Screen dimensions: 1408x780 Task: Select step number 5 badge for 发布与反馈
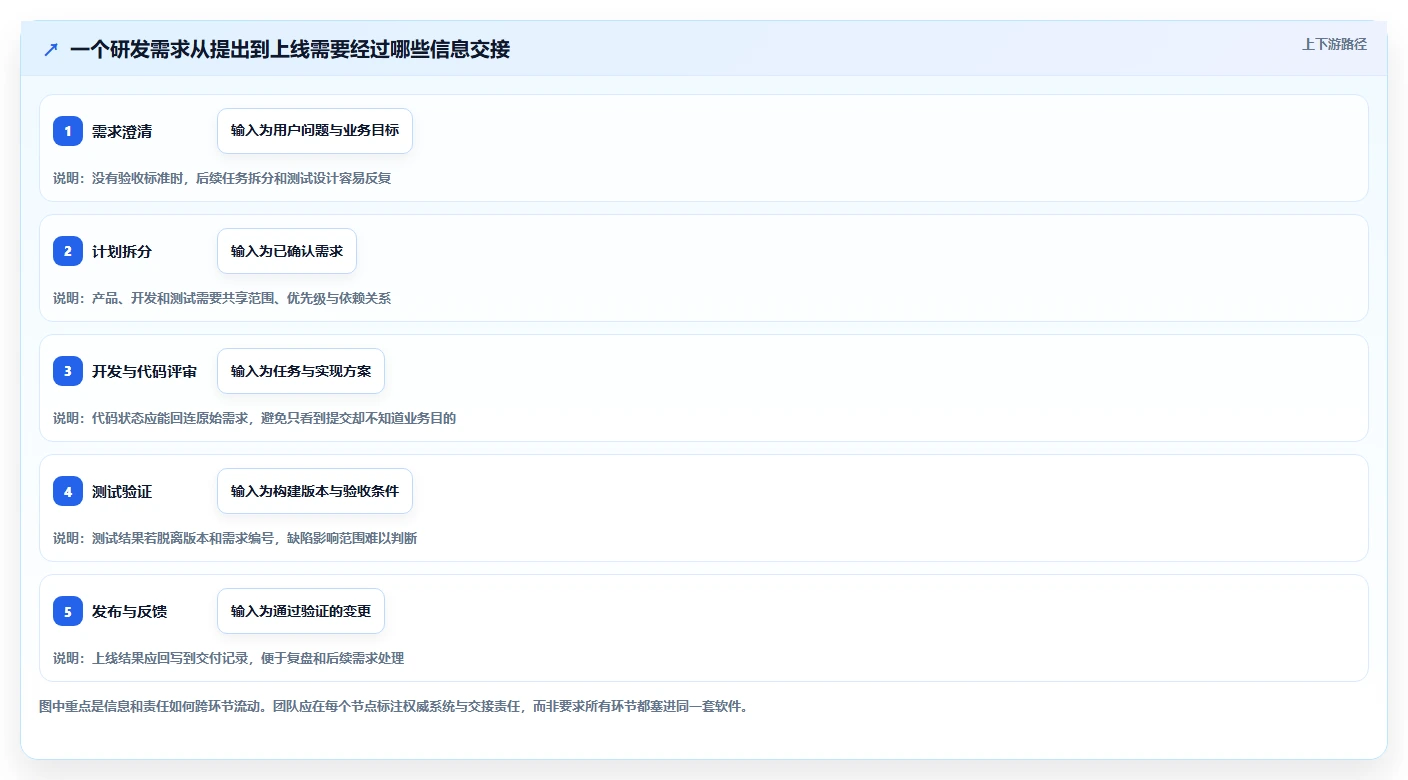[x=68, y=611]
